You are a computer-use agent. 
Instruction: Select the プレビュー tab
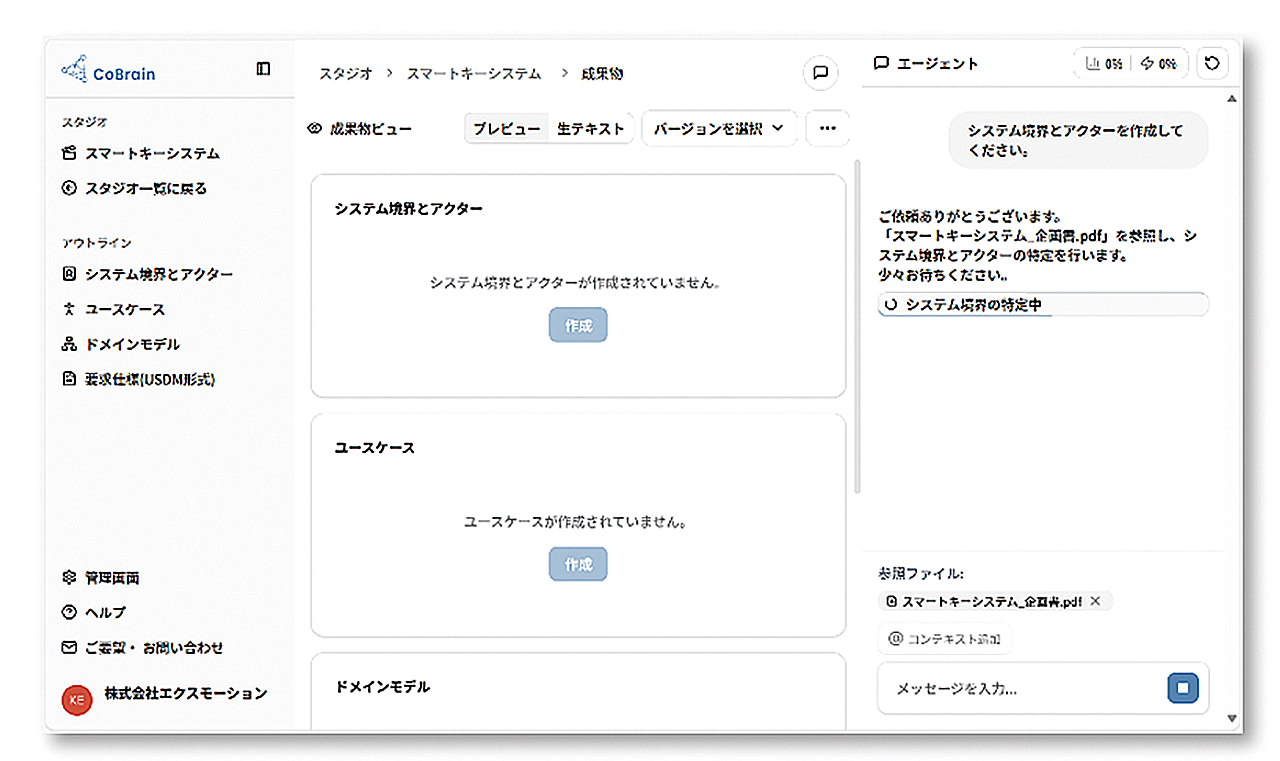(506, 128)
